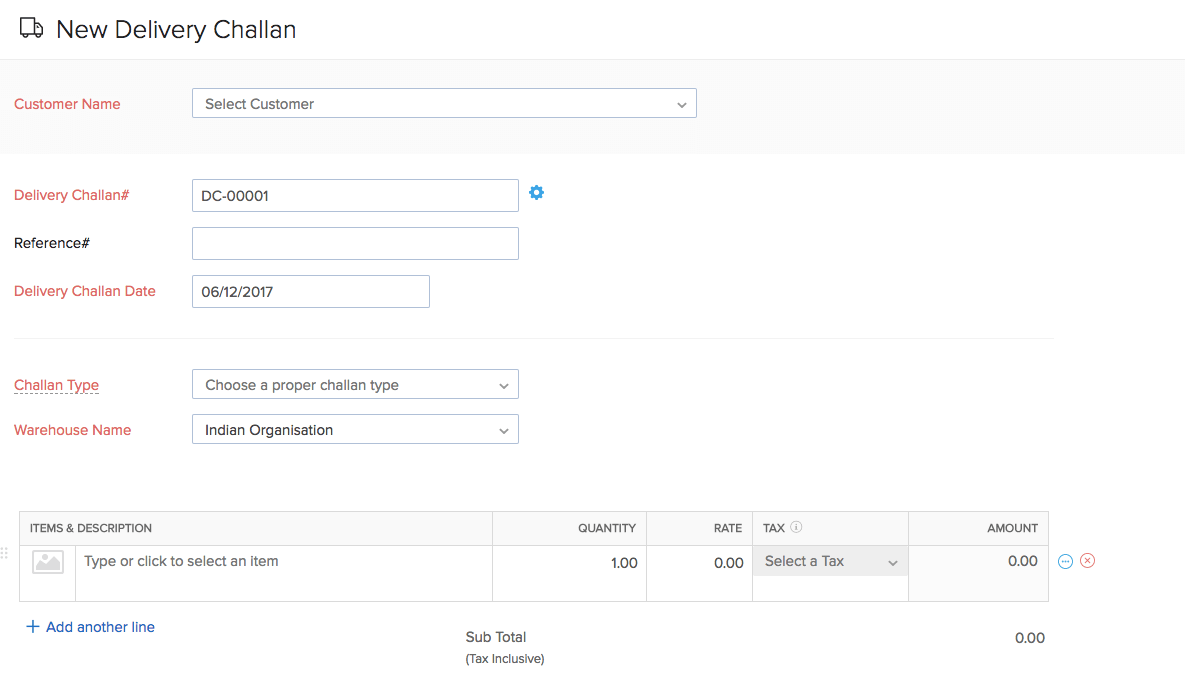
Task: Grab the row drag handle icon
Action: pos(5,553)
